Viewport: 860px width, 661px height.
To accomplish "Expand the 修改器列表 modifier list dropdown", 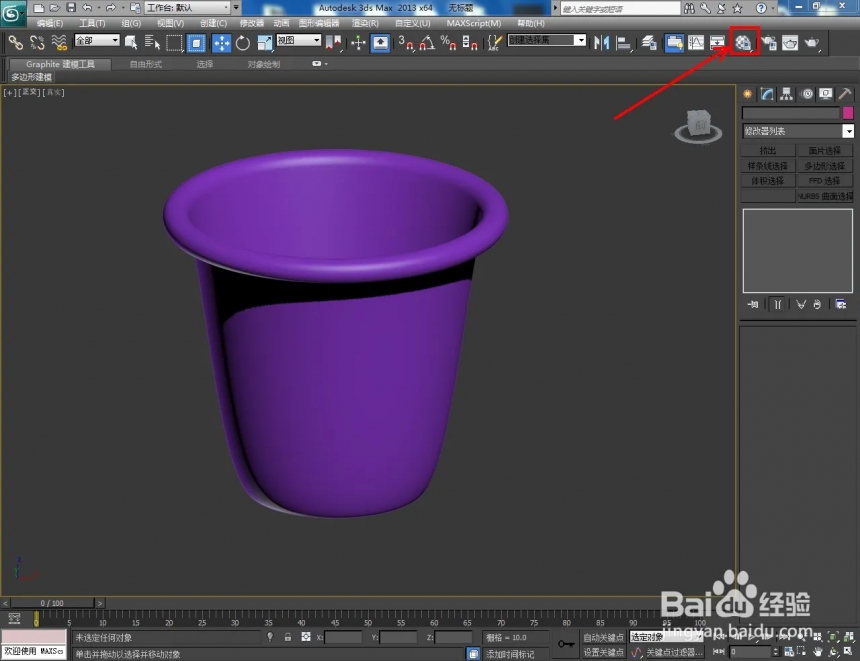I will coord(797,131).
